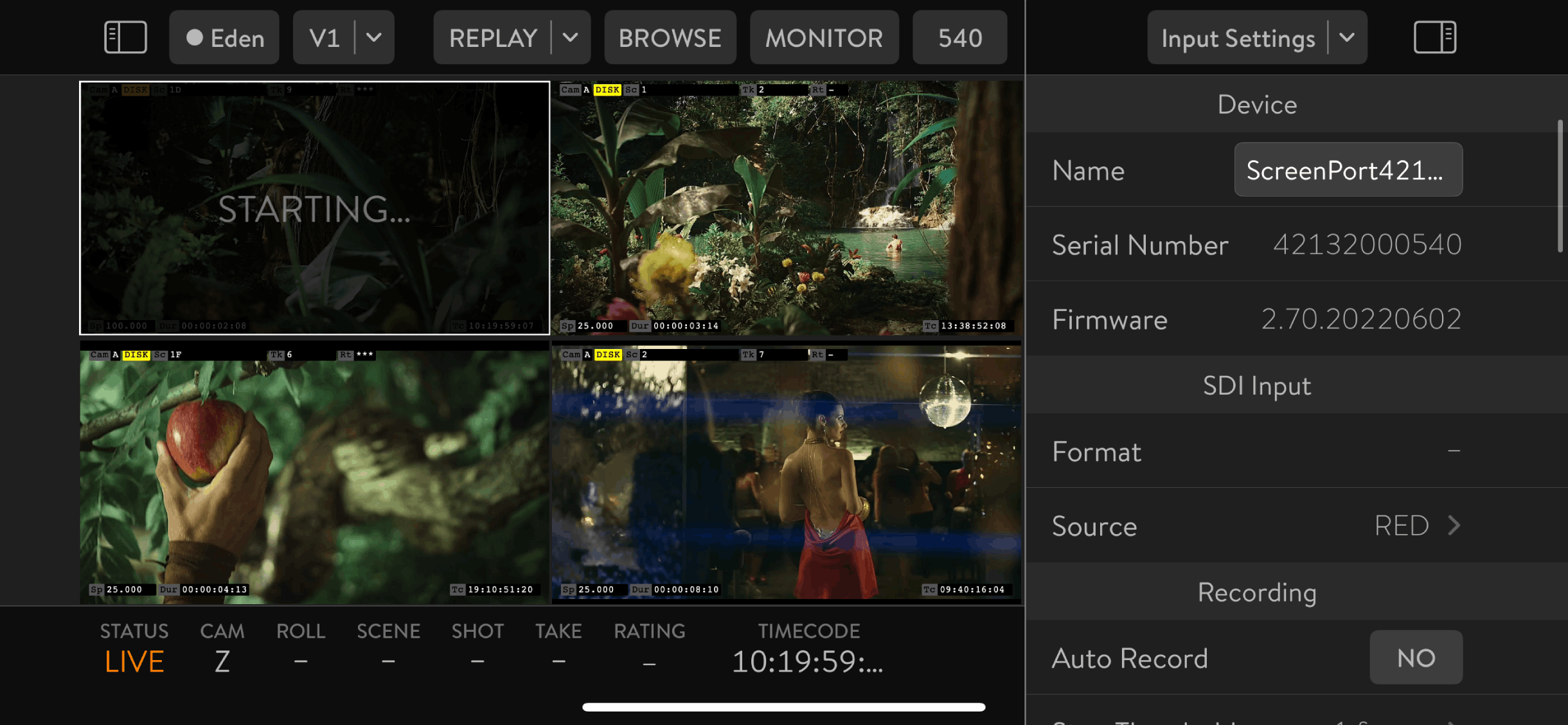The image size is (1568, 725).
Task: Select the waterfall jungle clip thumbnail
Action: coord(786,208)
